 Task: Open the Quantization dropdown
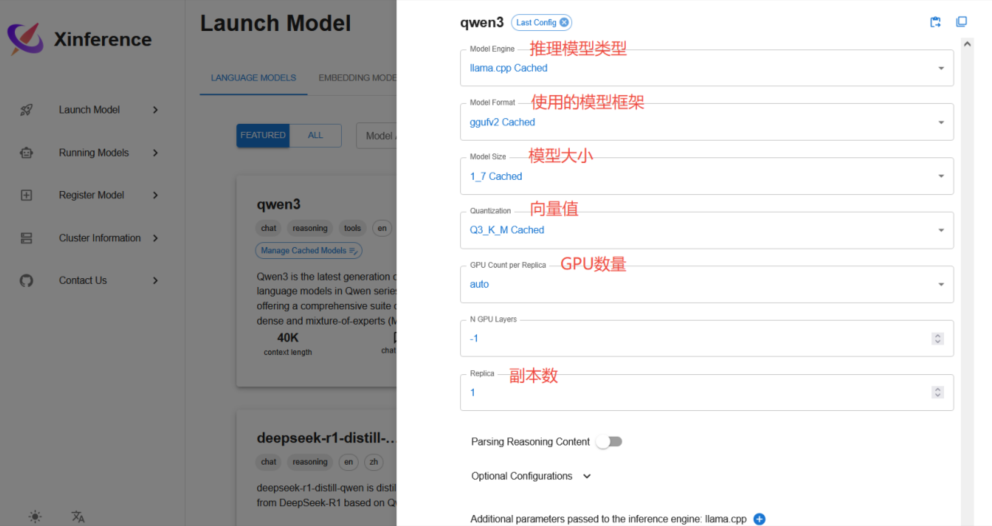707,230
